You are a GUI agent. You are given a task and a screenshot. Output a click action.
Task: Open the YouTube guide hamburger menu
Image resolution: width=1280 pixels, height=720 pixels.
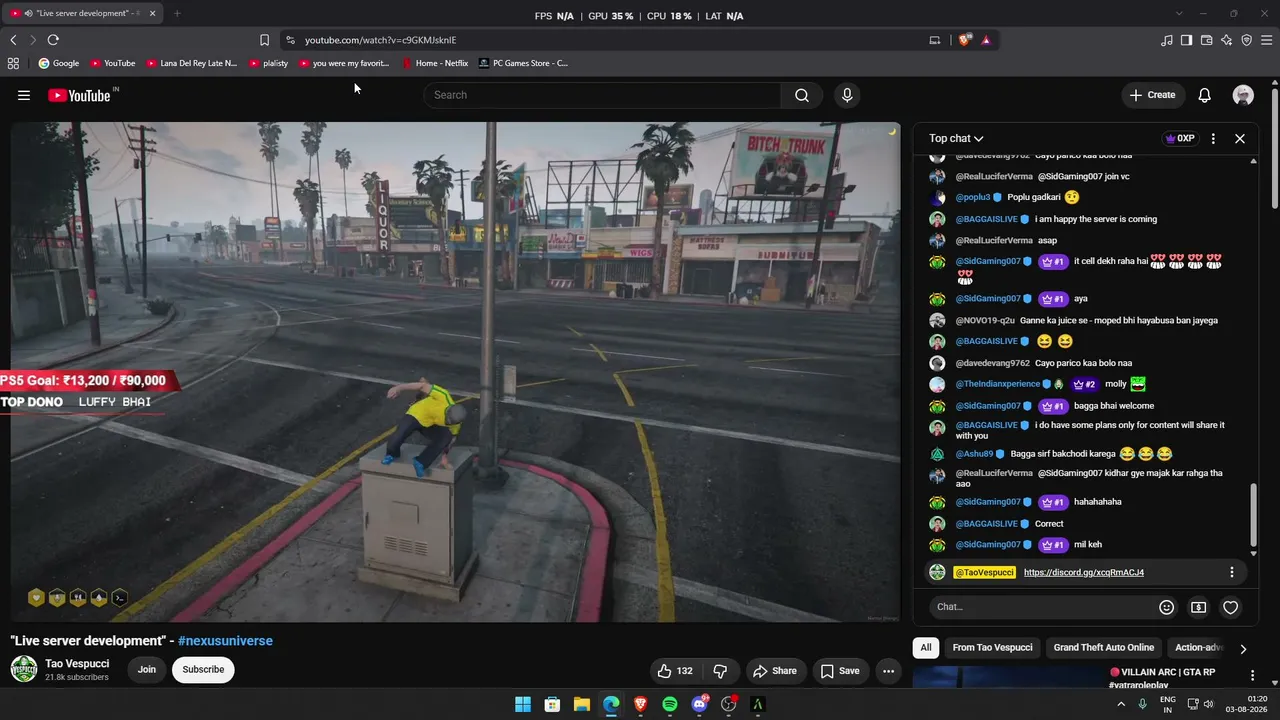[x=24, y=95]
